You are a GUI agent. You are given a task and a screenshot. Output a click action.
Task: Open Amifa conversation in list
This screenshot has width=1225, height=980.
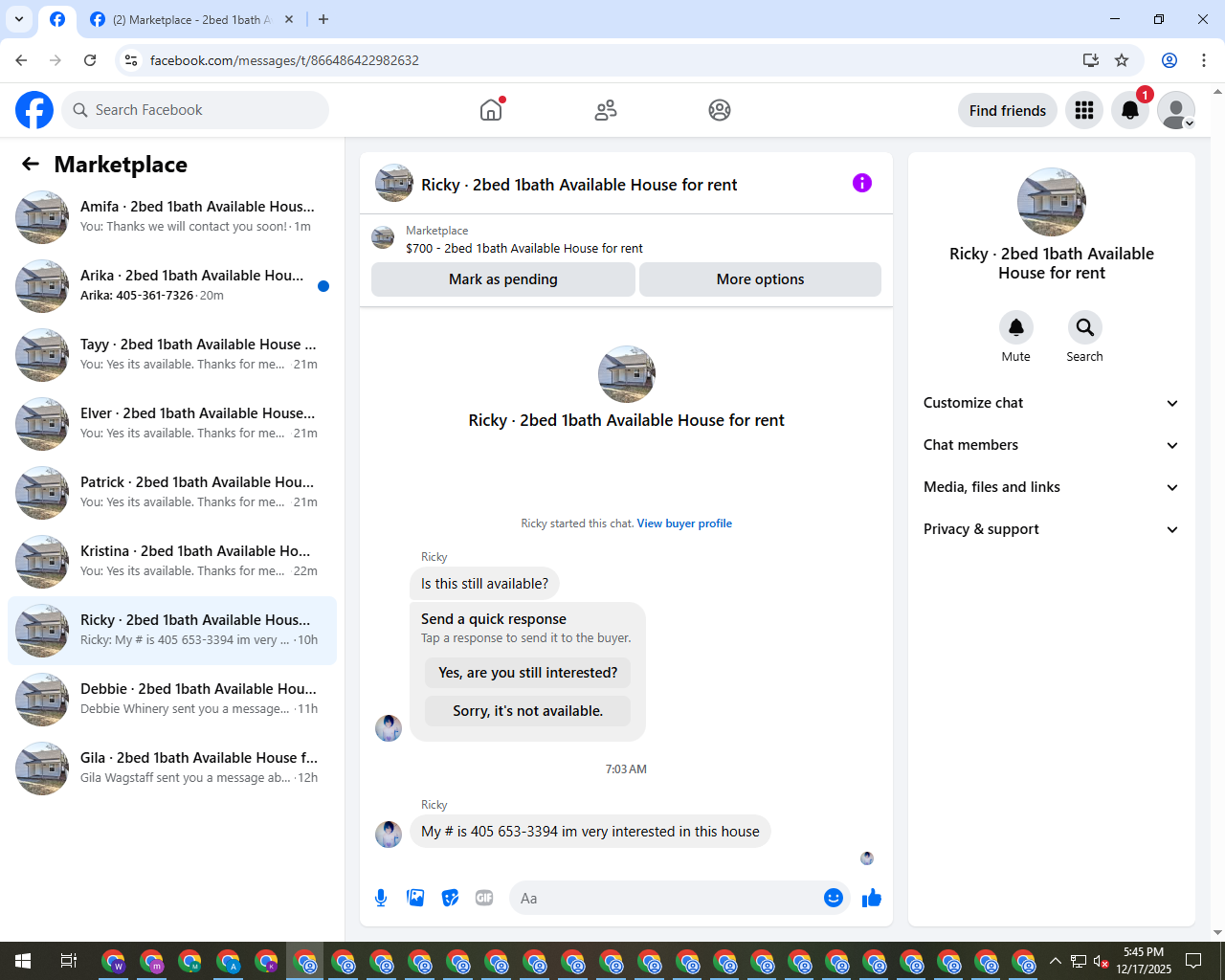(172, 217)
